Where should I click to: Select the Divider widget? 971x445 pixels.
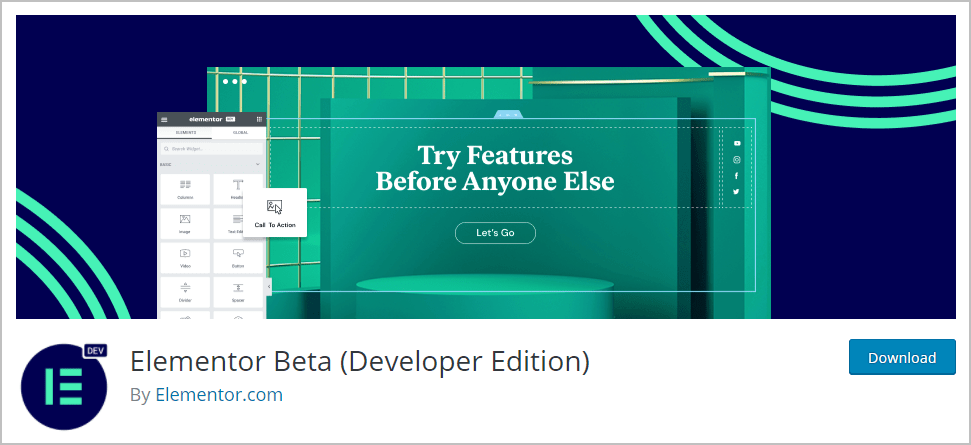[x=185, y=292]
